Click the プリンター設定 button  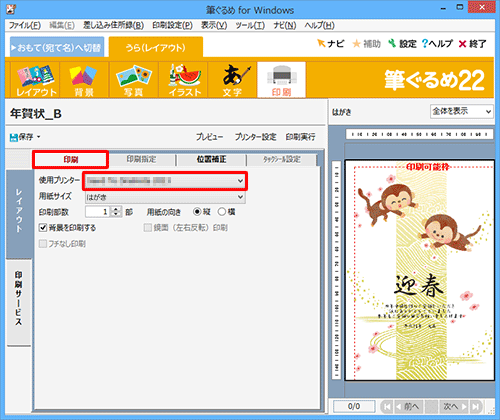pos(255,137)
